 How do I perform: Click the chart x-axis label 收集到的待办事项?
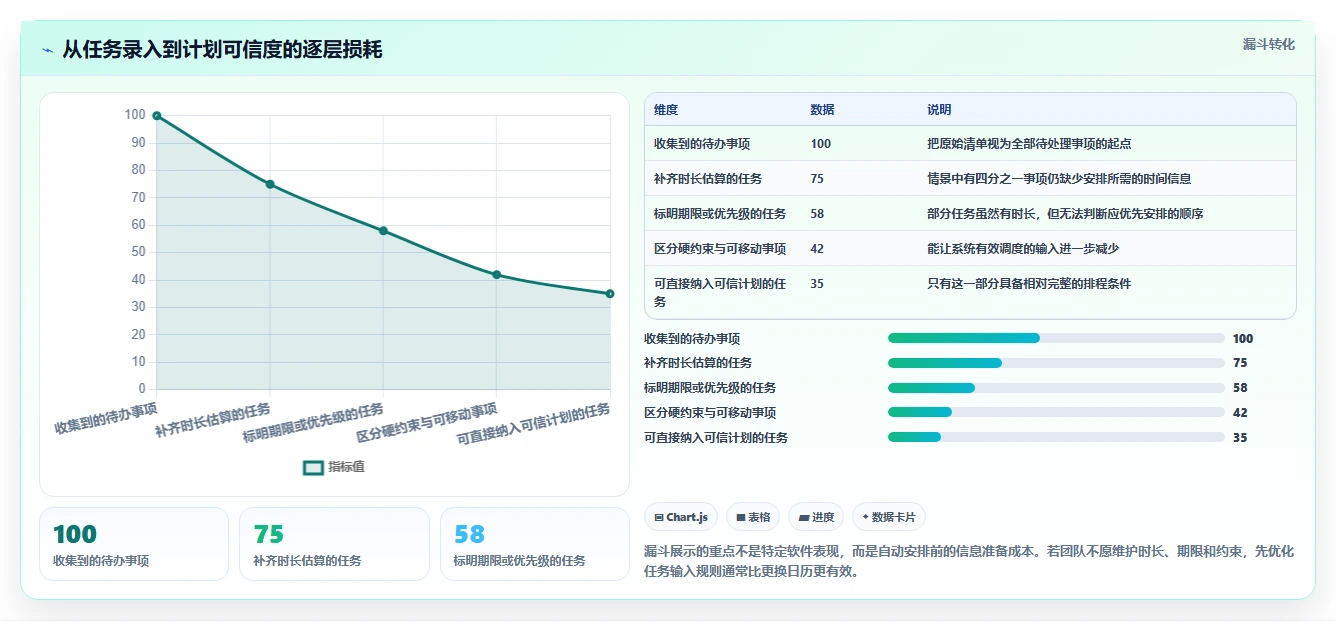click(x=106, y=417)
